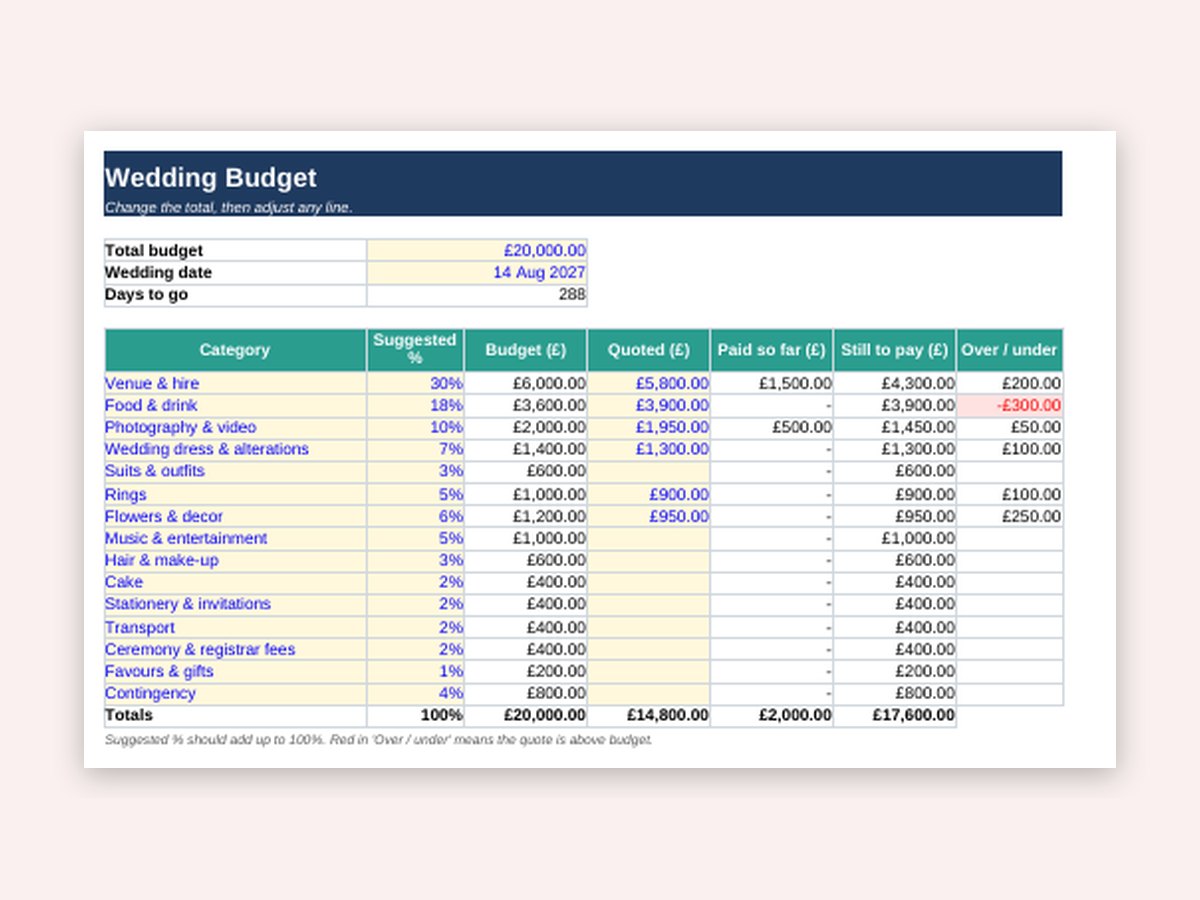The height and width of the screenshot is (900, 1200).
Task: Click the Totals row label
Action: pyautogui.click(x=235, y=715)
